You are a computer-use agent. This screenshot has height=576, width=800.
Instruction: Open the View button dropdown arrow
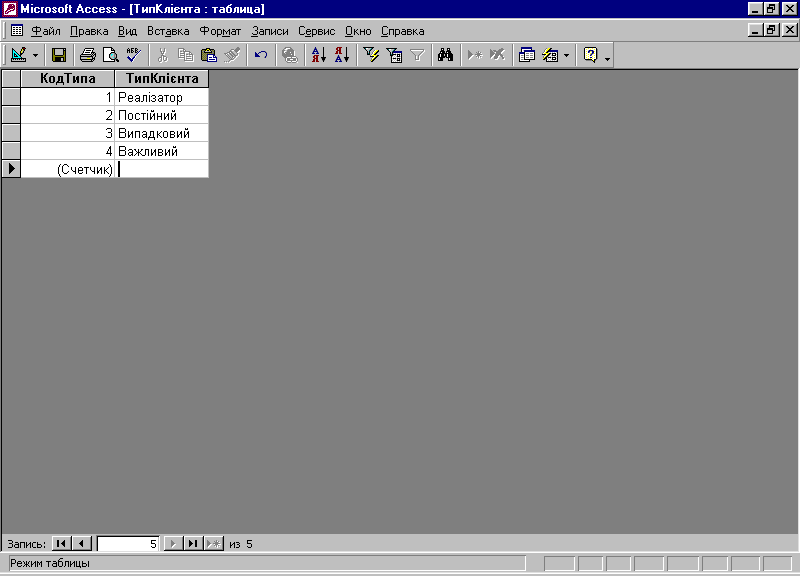tap(35, 55)
